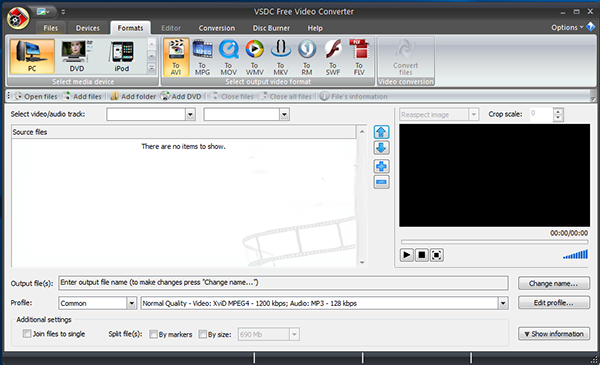
Task: Choose To SWF output format
Action: [x=333, y=57]
